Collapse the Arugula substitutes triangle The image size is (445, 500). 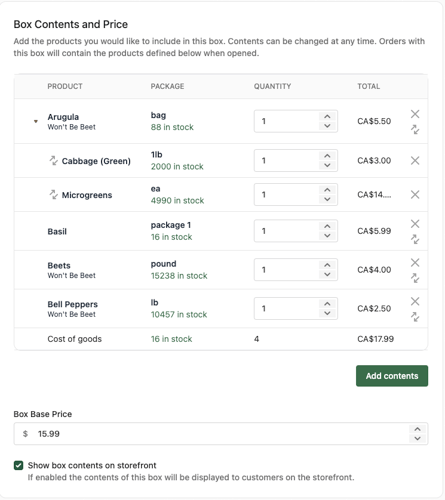[36, 121]
